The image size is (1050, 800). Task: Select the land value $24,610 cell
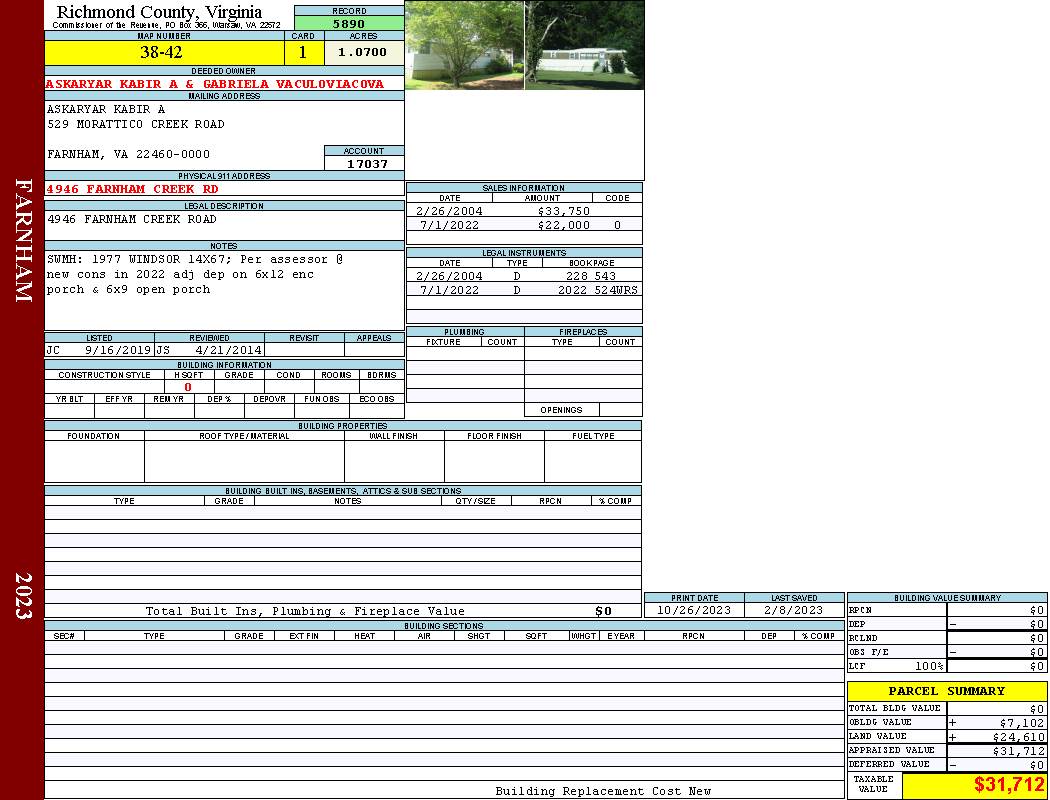[x=1004, y=736]
